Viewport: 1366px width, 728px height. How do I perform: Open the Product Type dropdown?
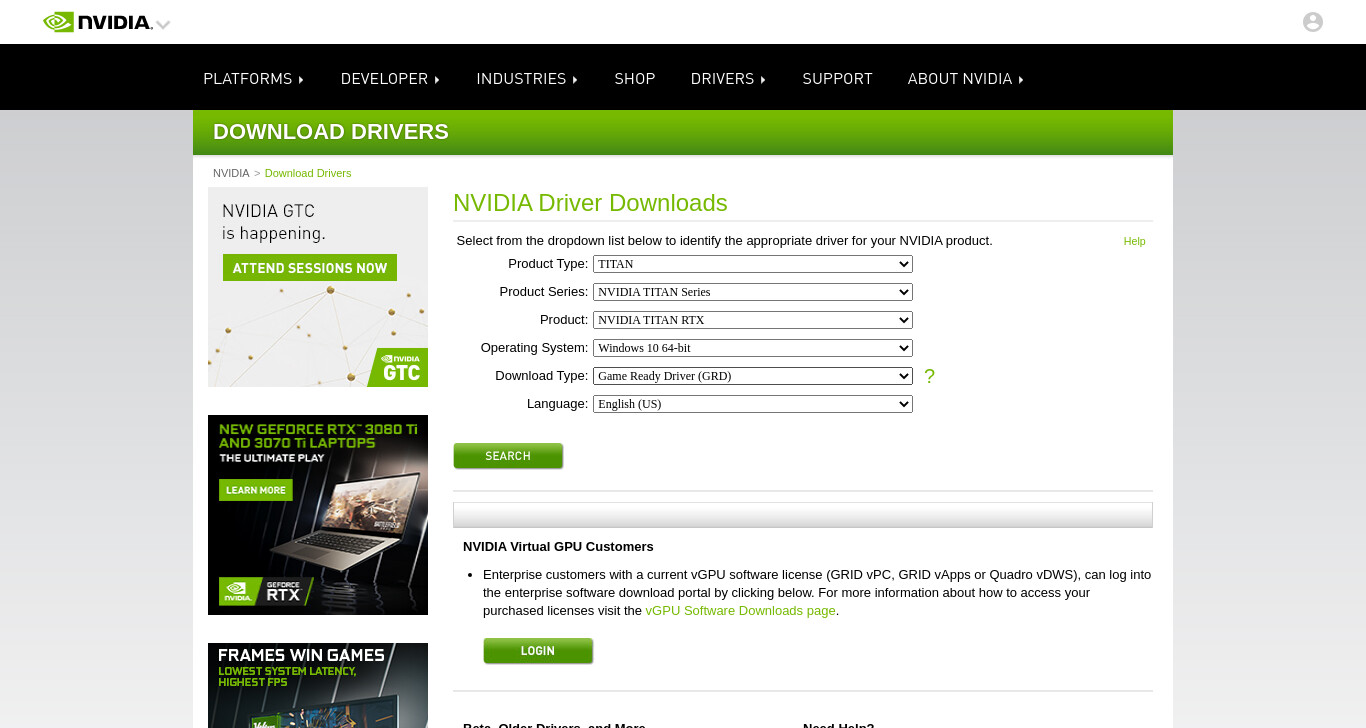(753, 264)
